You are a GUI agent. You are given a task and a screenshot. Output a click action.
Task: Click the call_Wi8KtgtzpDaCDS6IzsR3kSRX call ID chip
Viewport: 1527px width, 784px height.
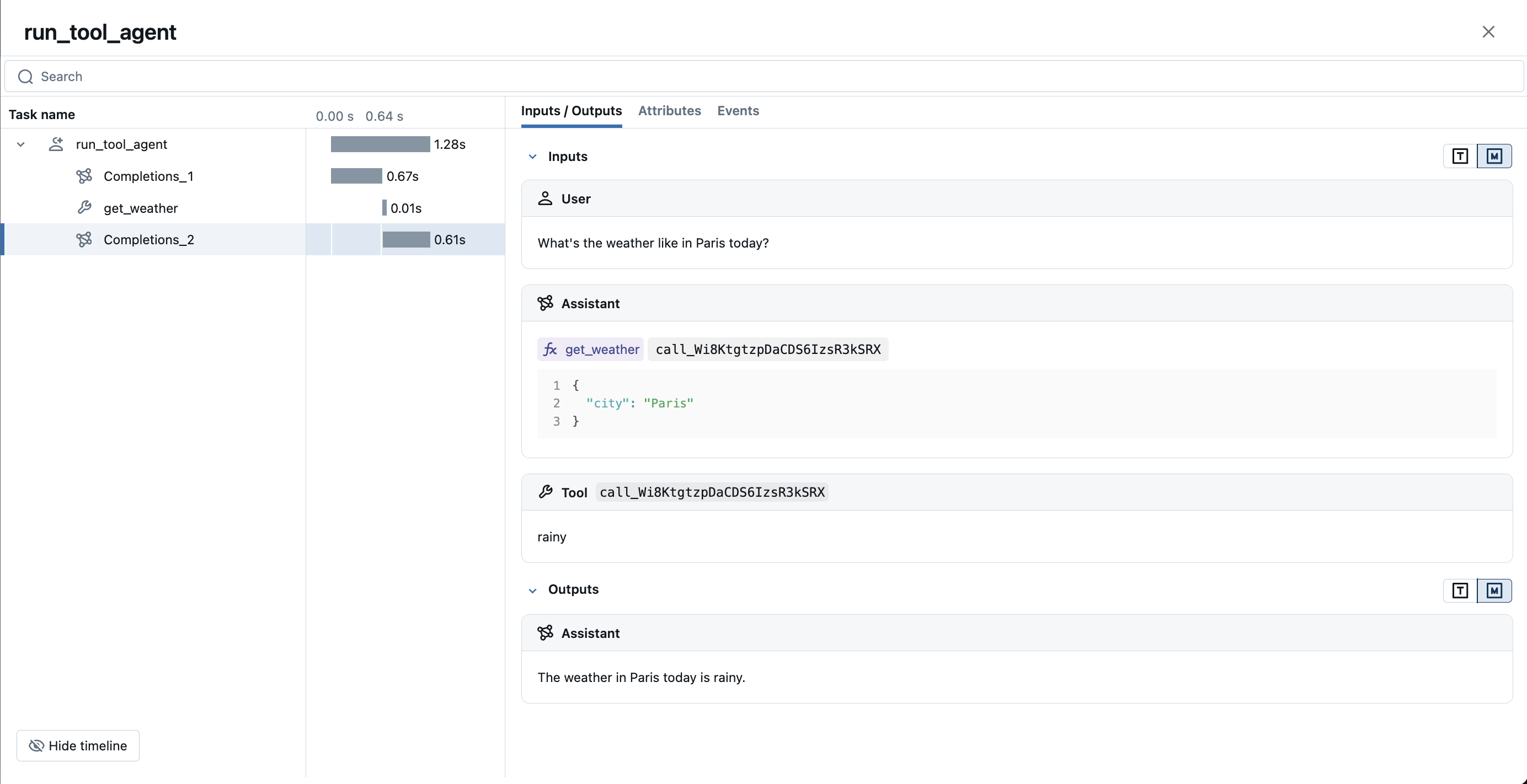pyautogui.click(x=768, y=349)
